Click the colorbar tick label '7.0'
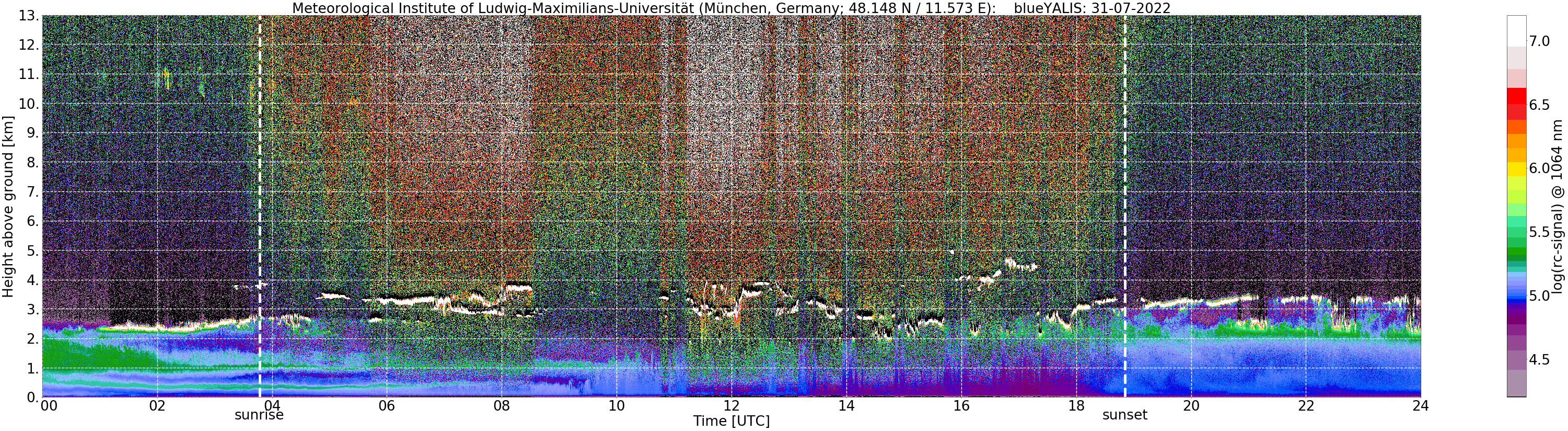1568x431 pixels. pyautogui.click(x=1539, y=41)
